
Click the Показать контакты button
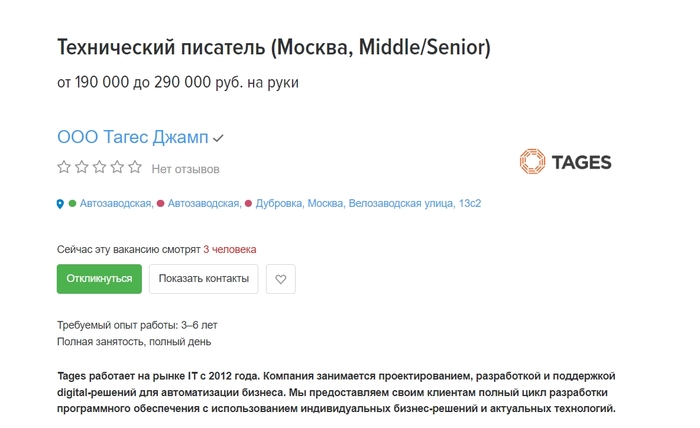coord(204,279)
